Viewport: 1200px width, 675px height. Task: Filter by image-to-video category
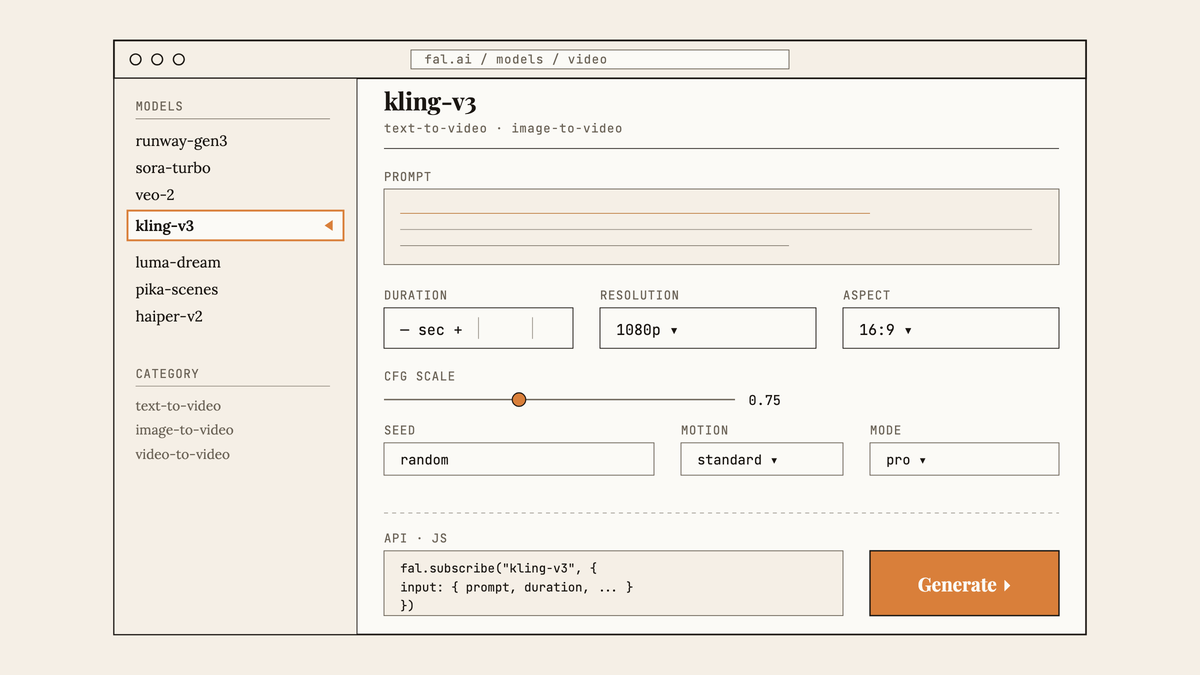184,430
